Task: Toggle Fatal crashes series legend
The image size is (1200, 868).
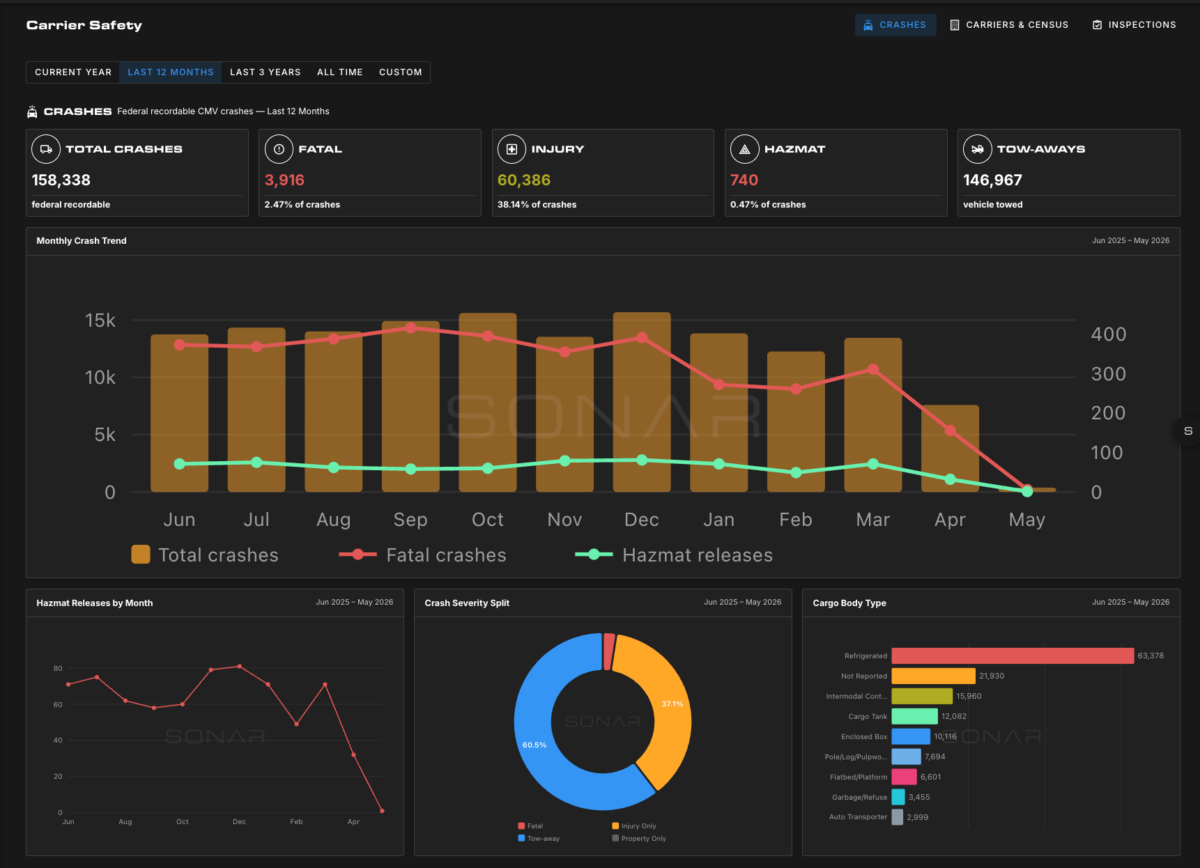Action: coord(423,555)
